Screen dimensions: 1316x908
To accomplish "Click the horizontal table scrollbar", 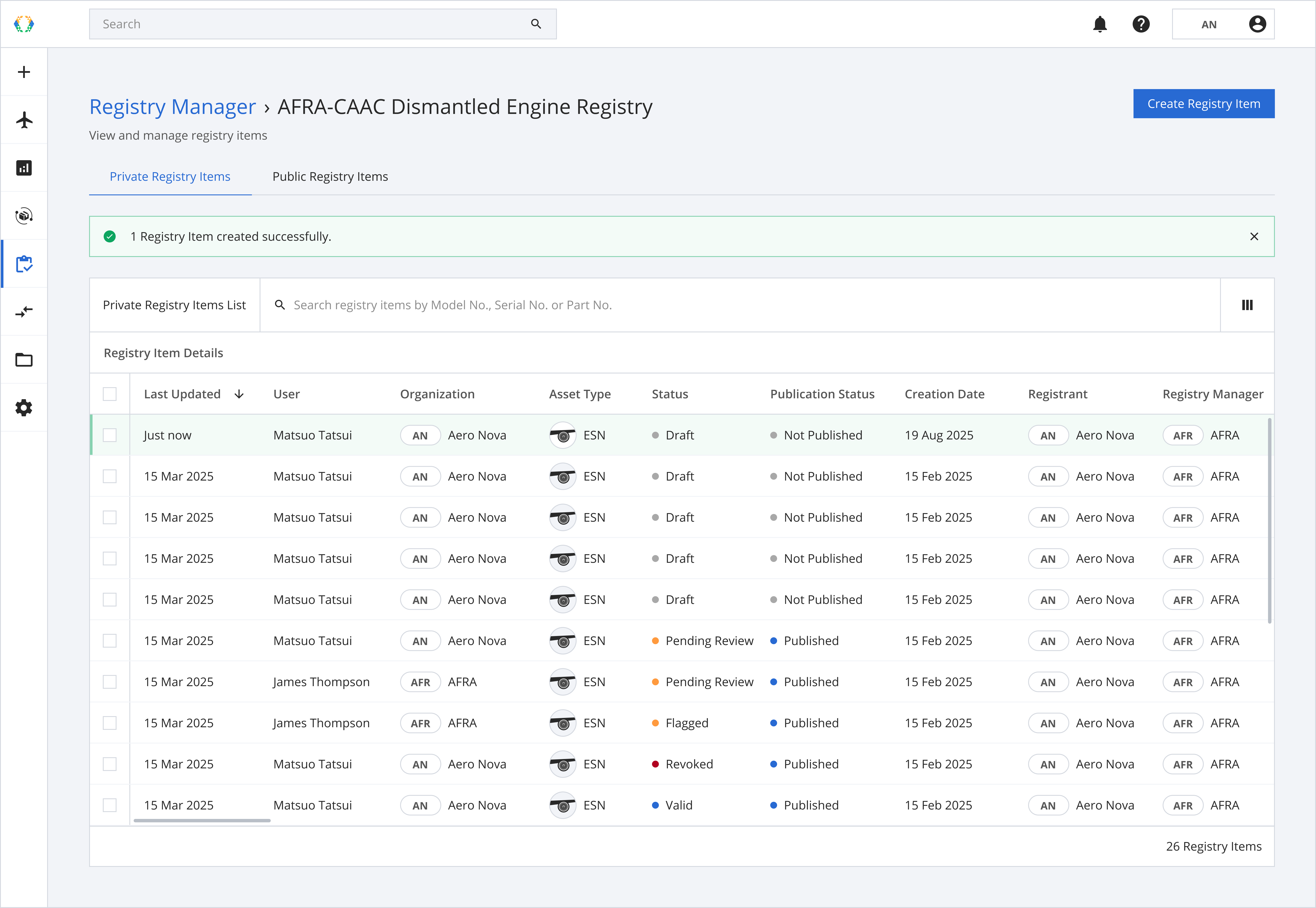I will [x=202, y=820].
